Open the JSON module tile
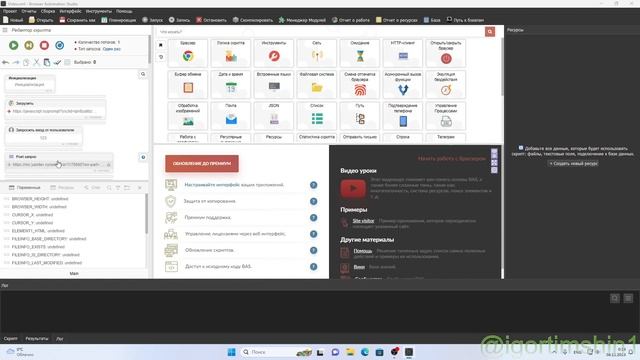 click(274, 116)
